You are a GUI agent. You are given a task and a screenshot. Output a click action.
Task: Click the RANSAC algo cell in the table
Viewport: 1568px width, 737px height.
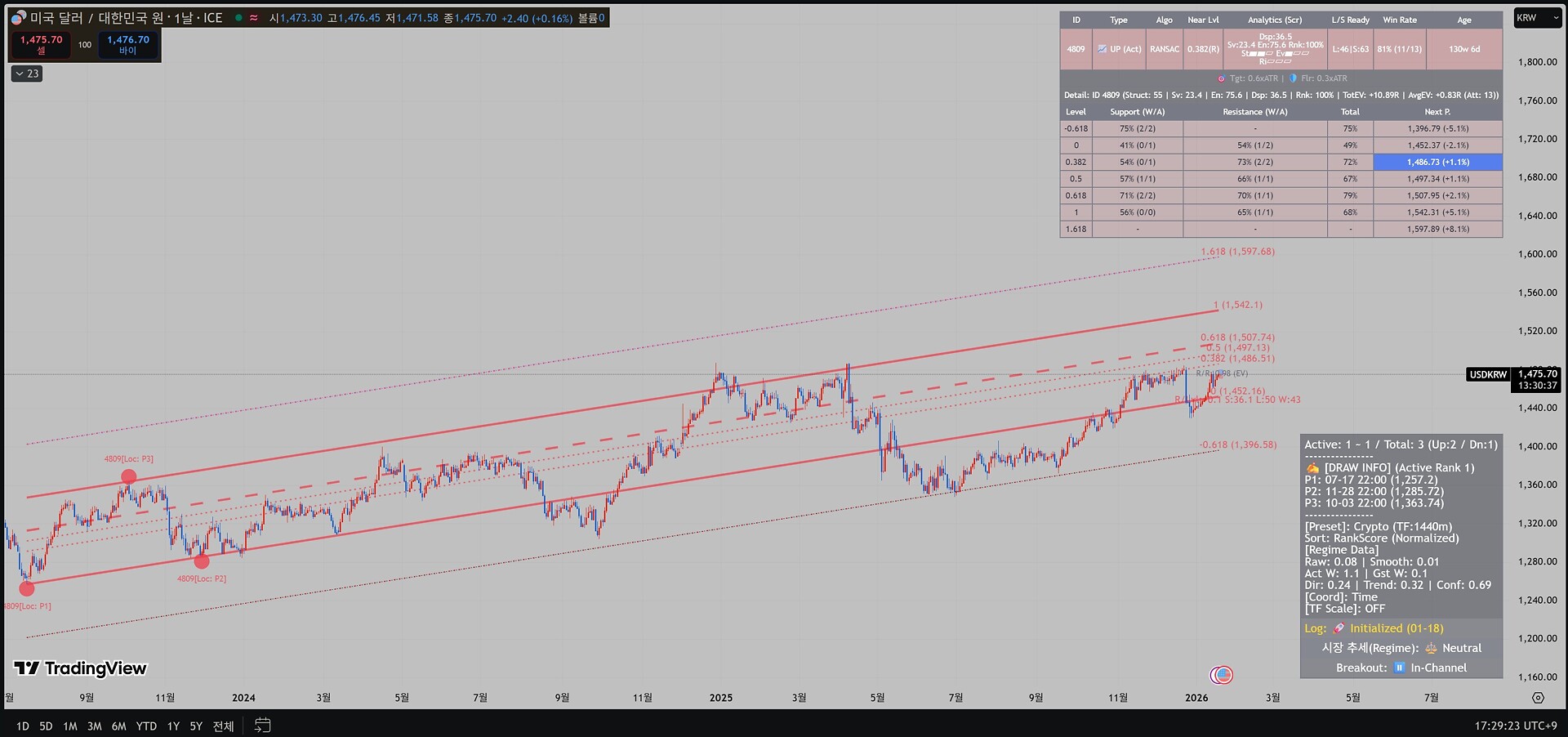pyautogui.click(x=1165, y=49)
